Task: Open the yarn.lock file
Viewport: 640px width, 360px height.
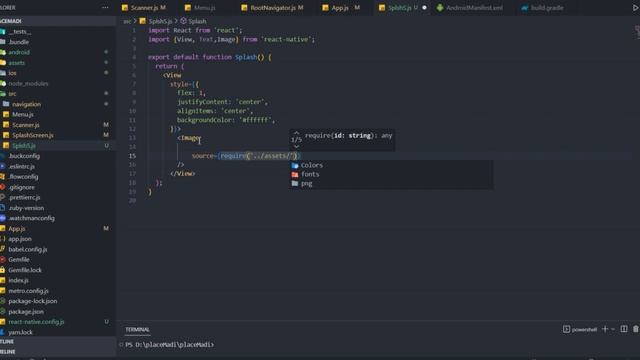Action: coord(20,332)
